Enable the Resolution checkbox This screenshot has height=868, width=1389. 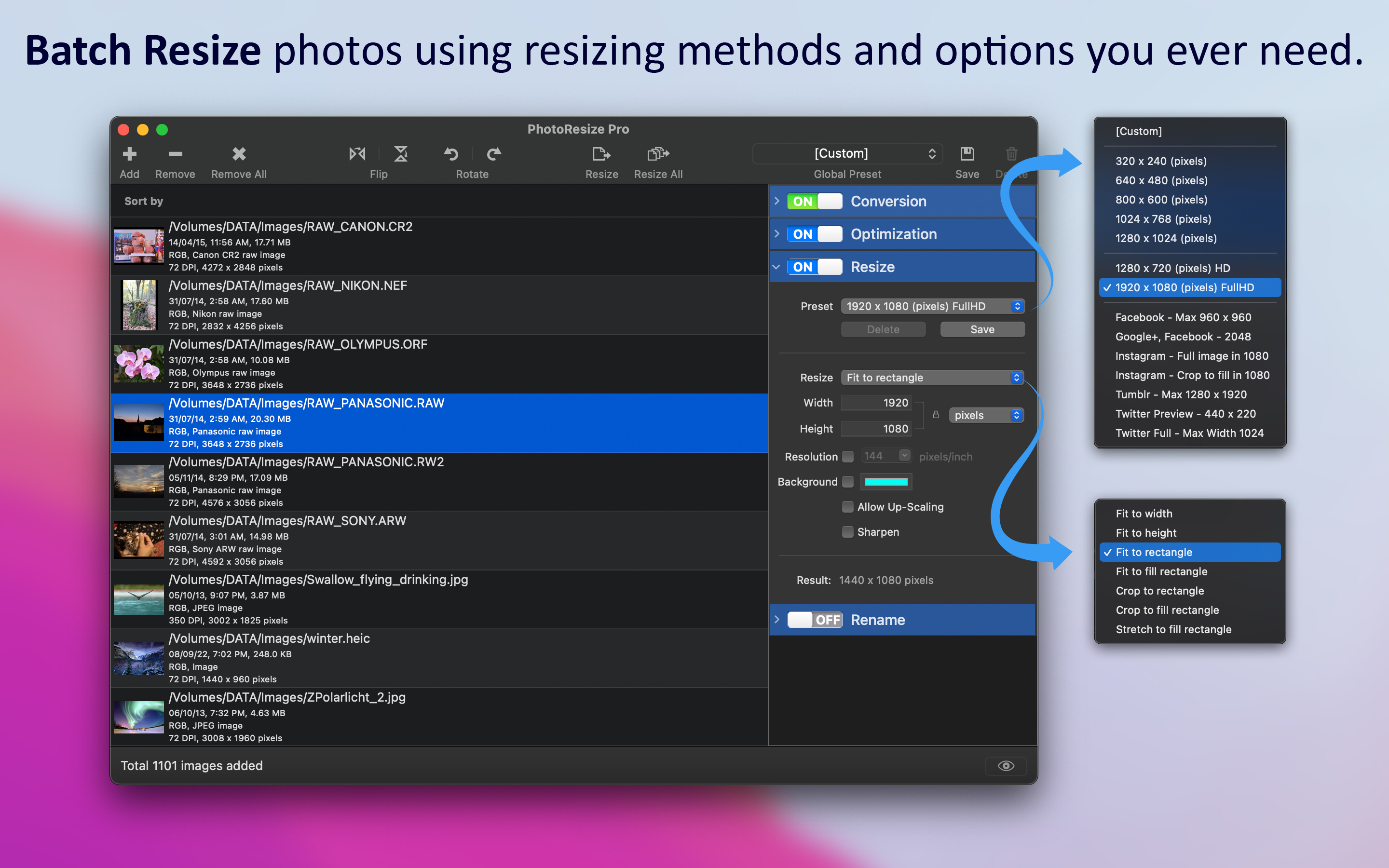(847, 456)
